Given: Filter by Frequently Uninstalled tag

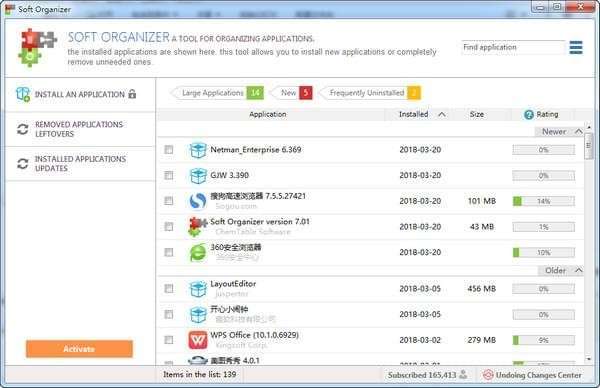Looking at the screenshot, I should coord(369,93).
